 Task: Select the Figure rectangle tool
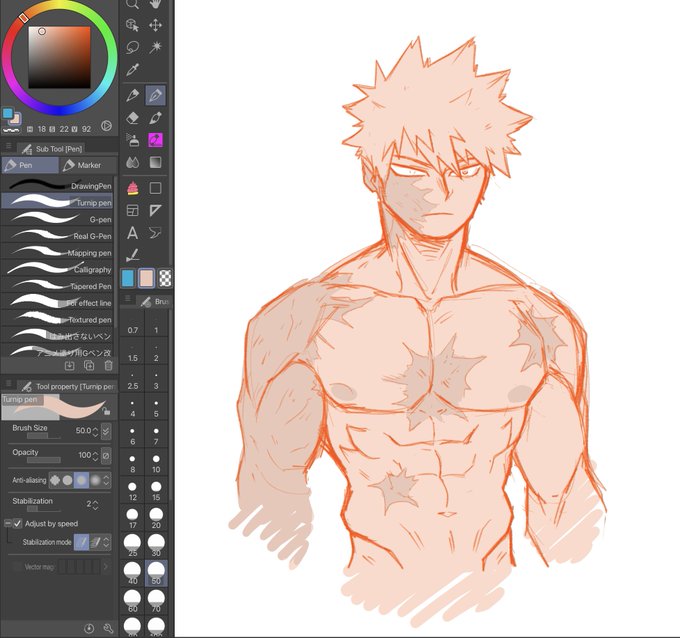click(x=155, y=188)
